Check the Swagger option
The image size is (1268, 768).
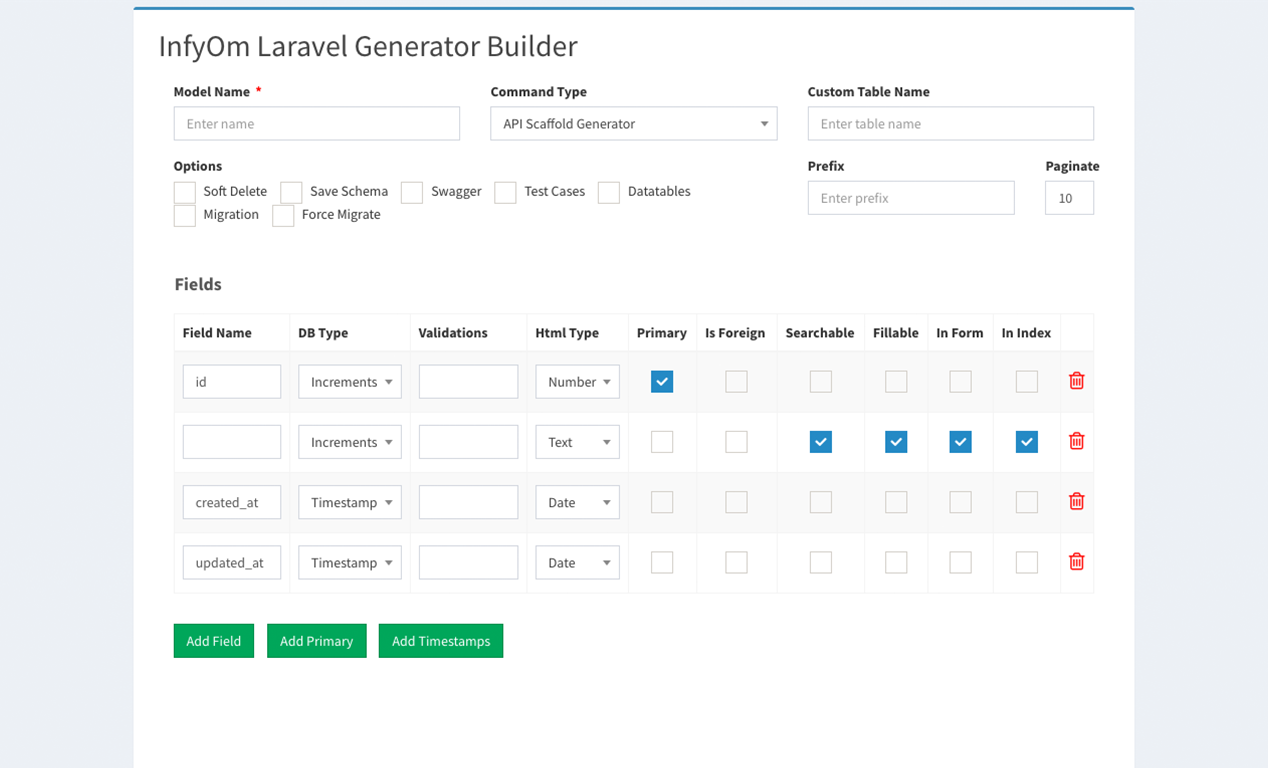(x=411, y=192)
